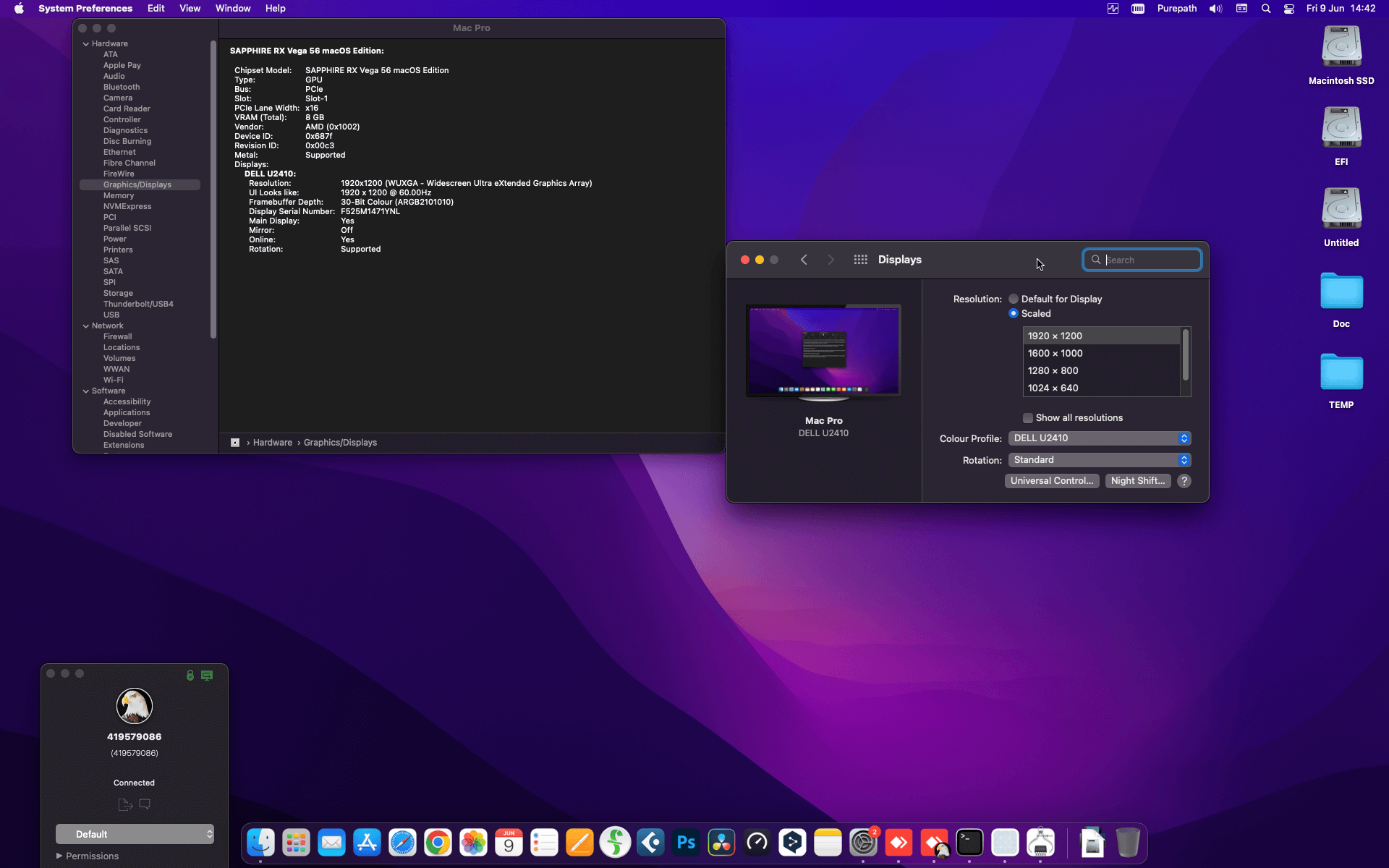Viewport: 1389px width, 868px height.
Task: Select the Scaled resolution radio button
Action: click(x=1014, y=313)
